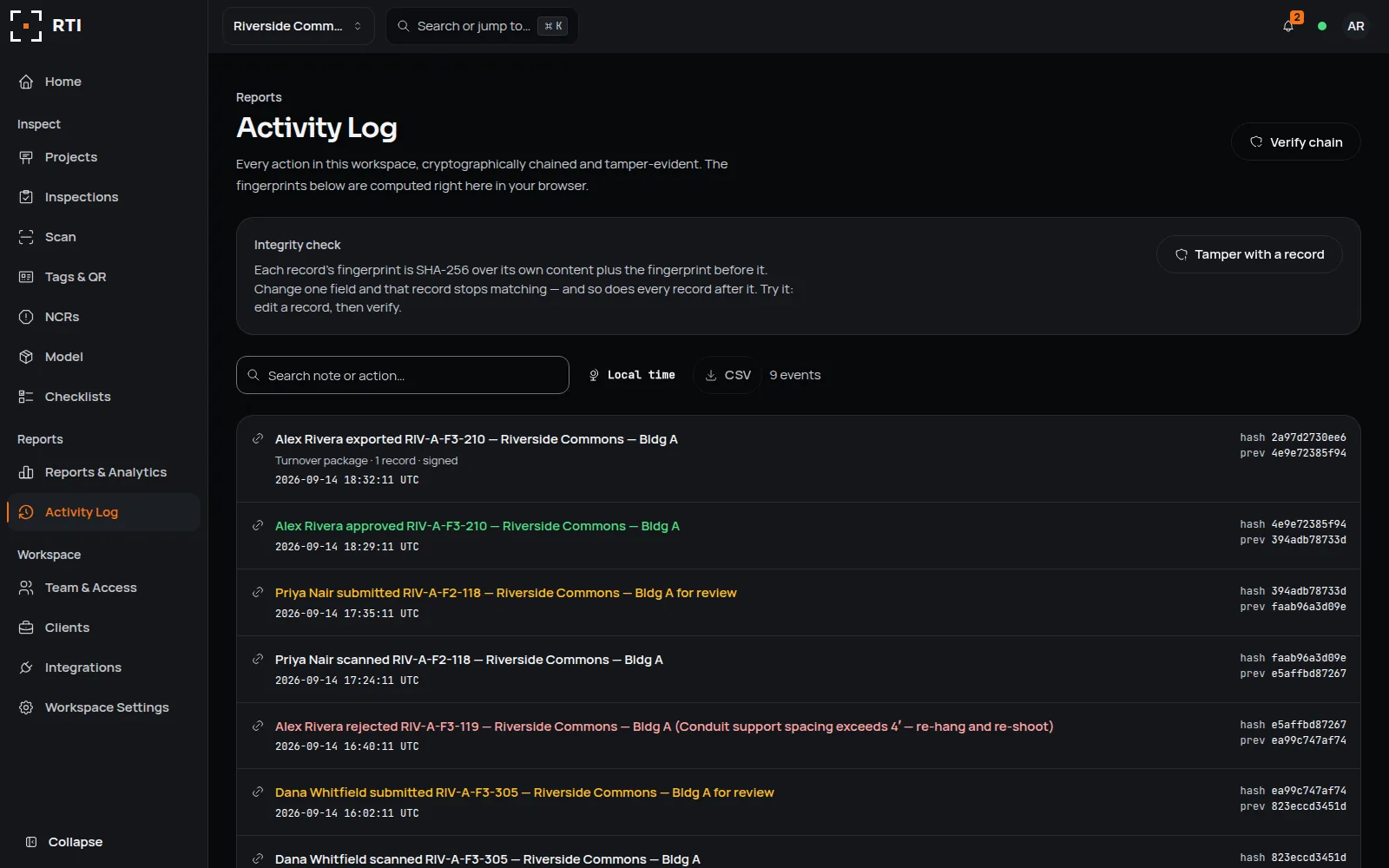The width and height of the screenshot is (1389, 868).
Task: Click the RTI logo icon
Action: tap(26, 26)
